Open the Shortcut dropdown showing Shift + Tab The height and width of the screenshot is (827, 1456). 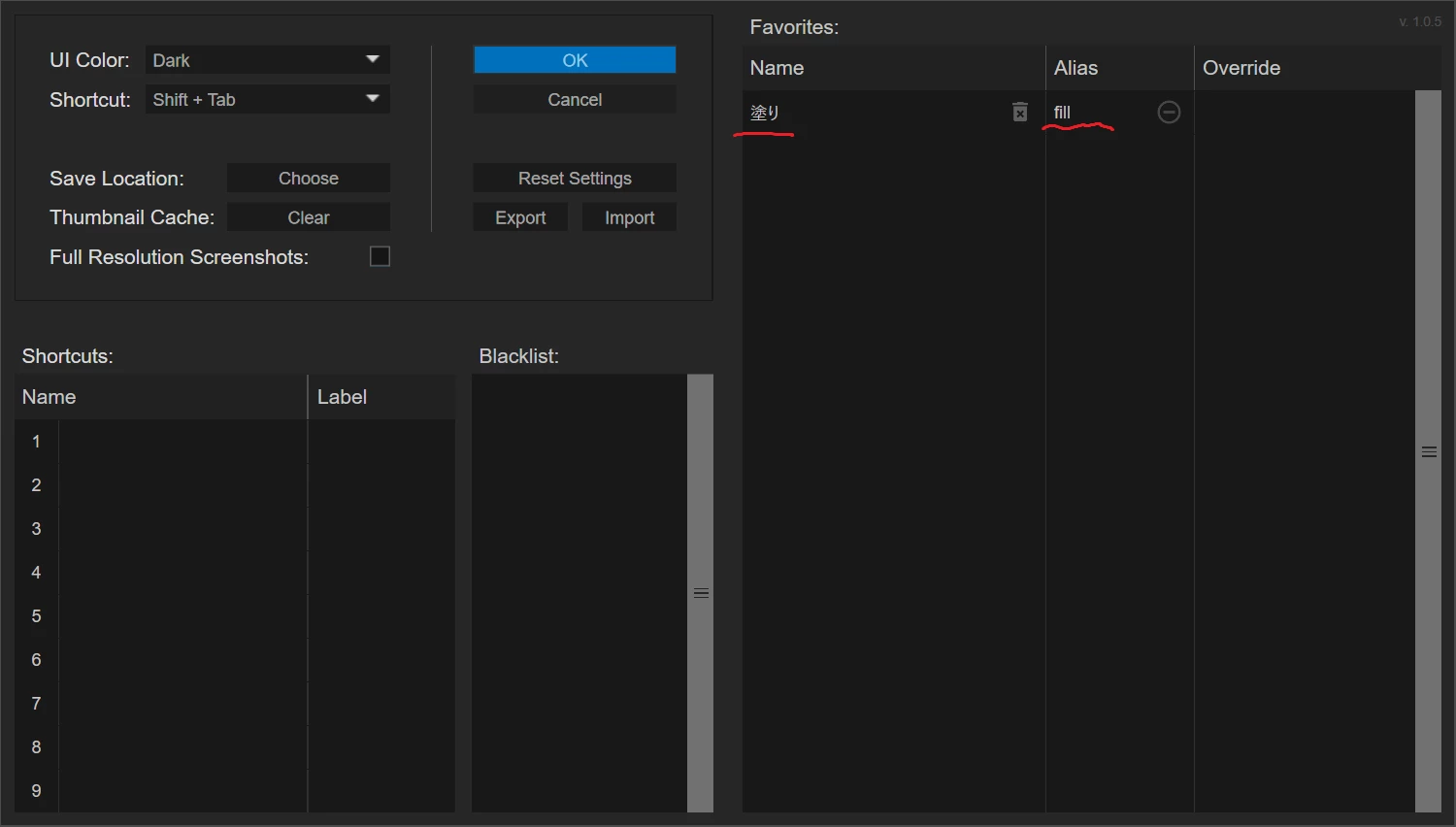tap(268, 99)
